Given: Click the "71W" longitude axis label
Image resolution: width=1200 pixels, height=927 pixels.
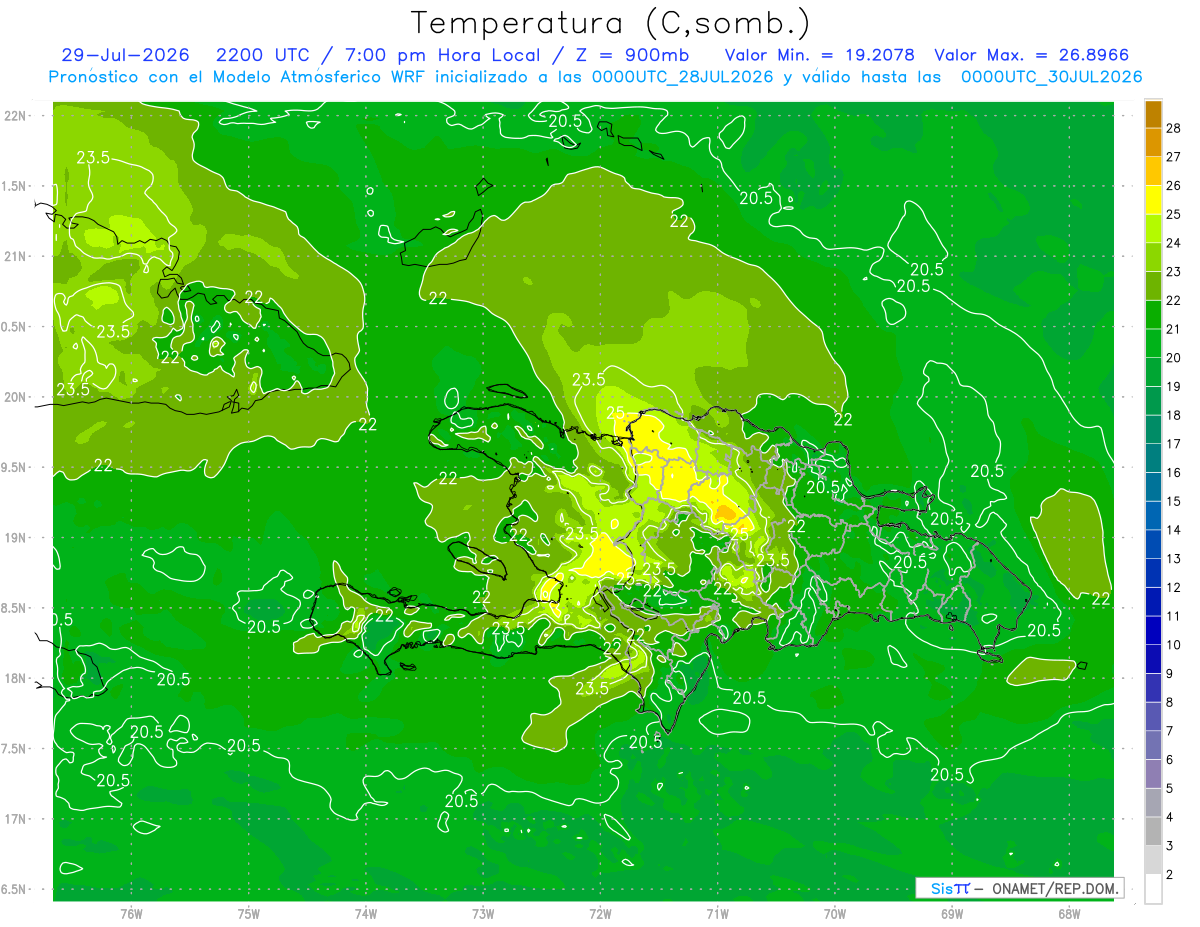Looking at the screenshot, I should coord(717,914).
